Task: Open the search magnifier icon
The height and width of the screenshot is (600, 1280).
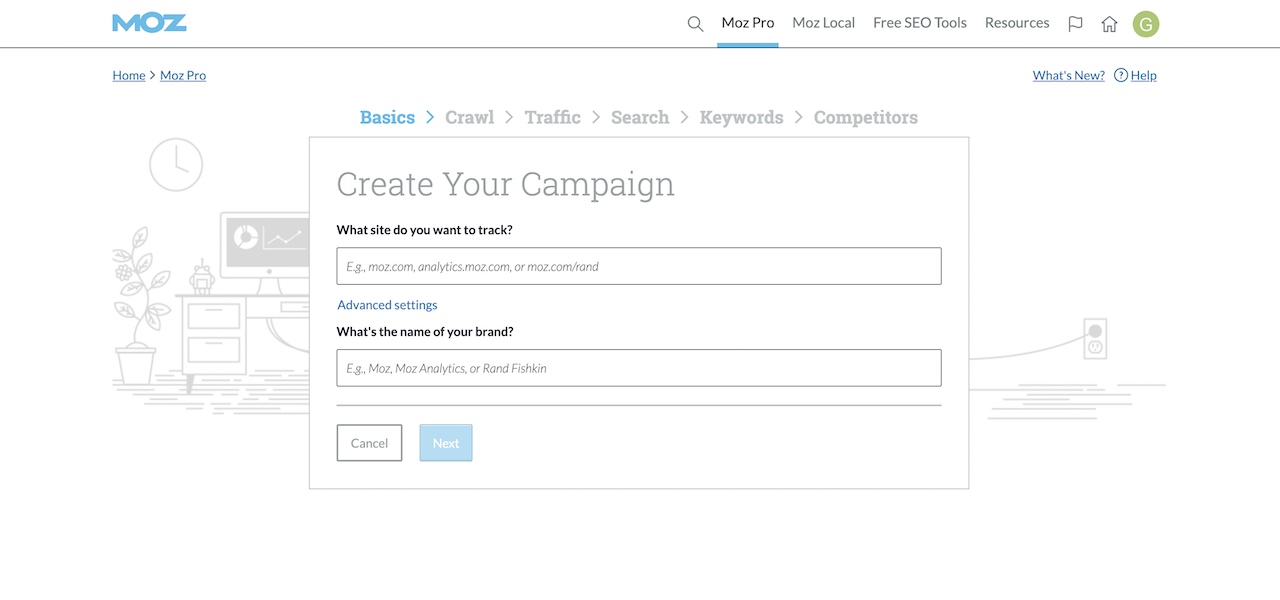Action: coord(695,24)
